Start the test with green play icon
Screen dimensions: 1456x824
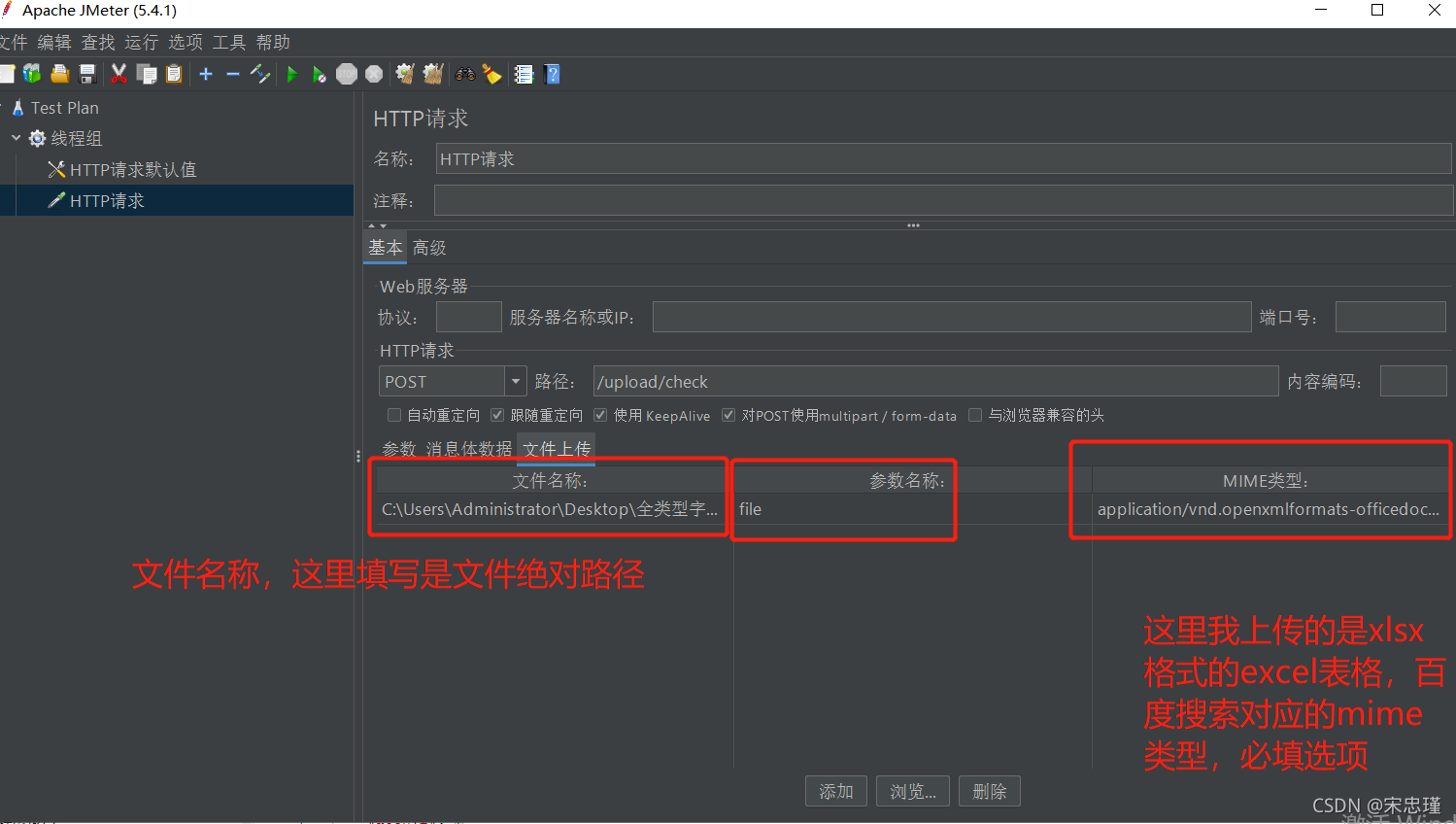point(291,74)
